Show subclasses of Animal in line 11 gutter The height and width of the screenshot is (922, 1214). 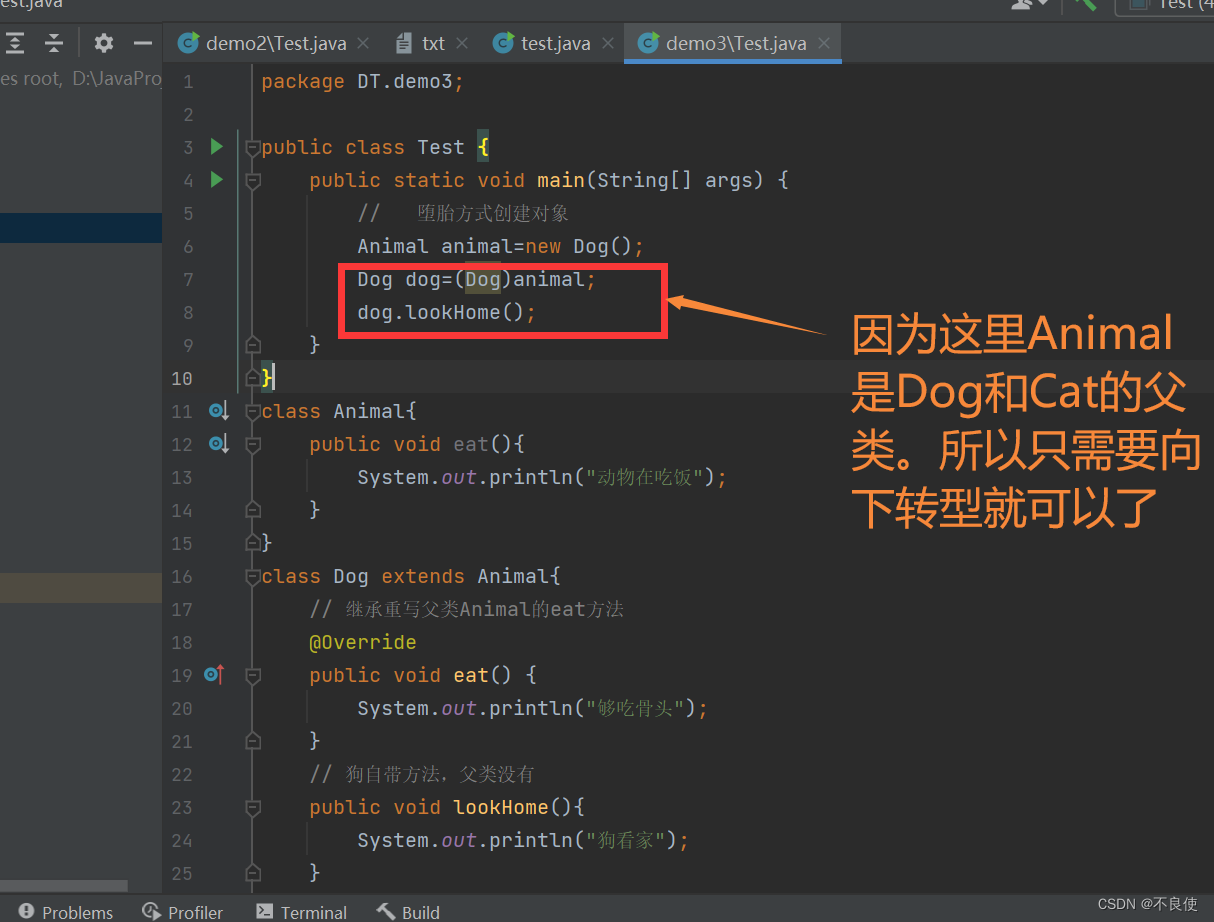[x=218, y=411]
